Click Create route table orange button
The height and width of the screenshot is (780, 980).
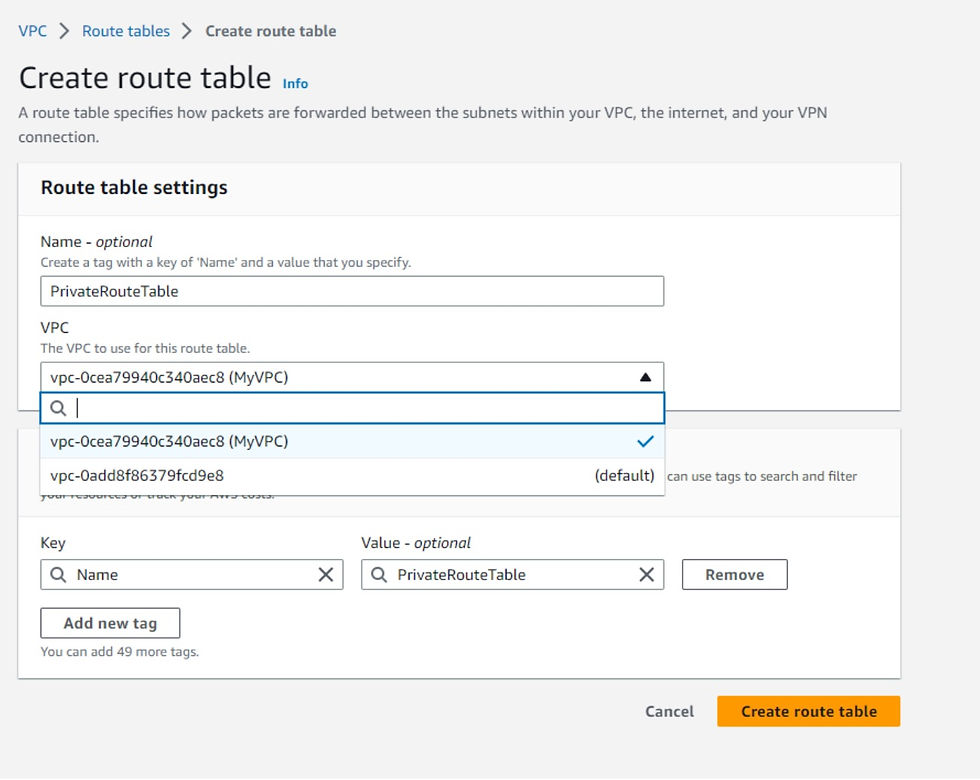click(x=809, y=711)
